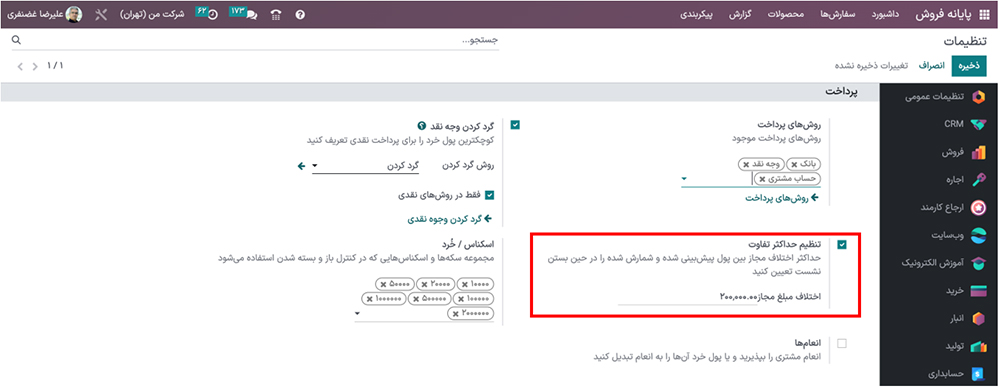The height and width of the screenshot is (389, 1000).
Task: Go to previous record chevron
Action: click(35, 66)
